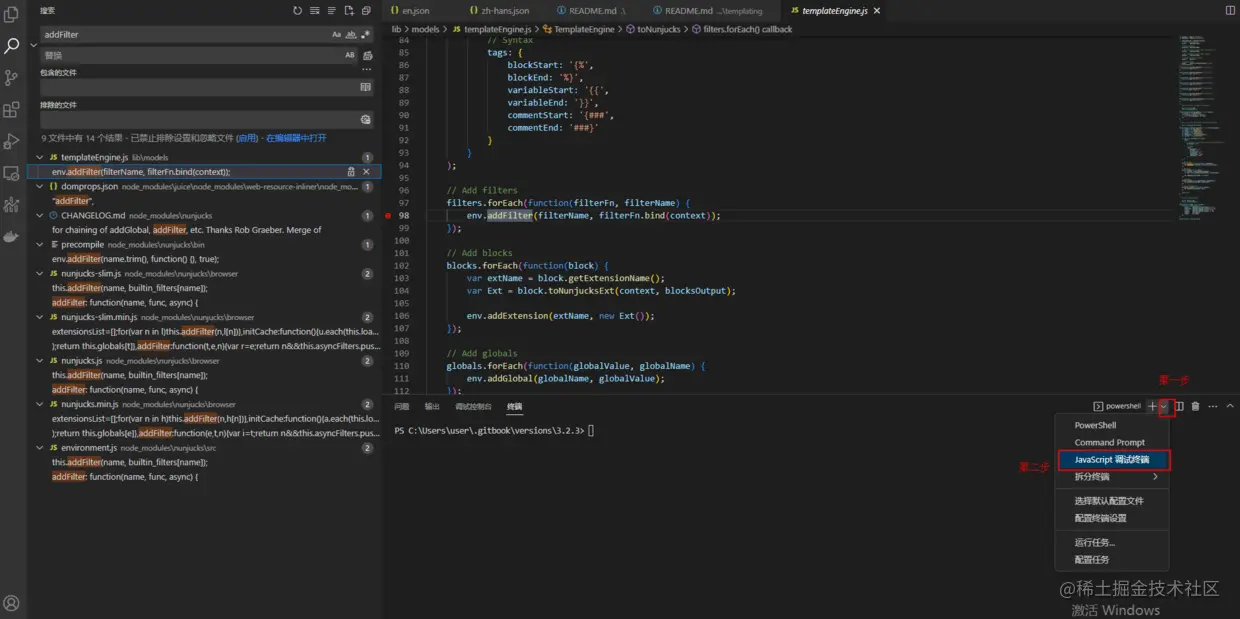Refresh the search results

297,11
